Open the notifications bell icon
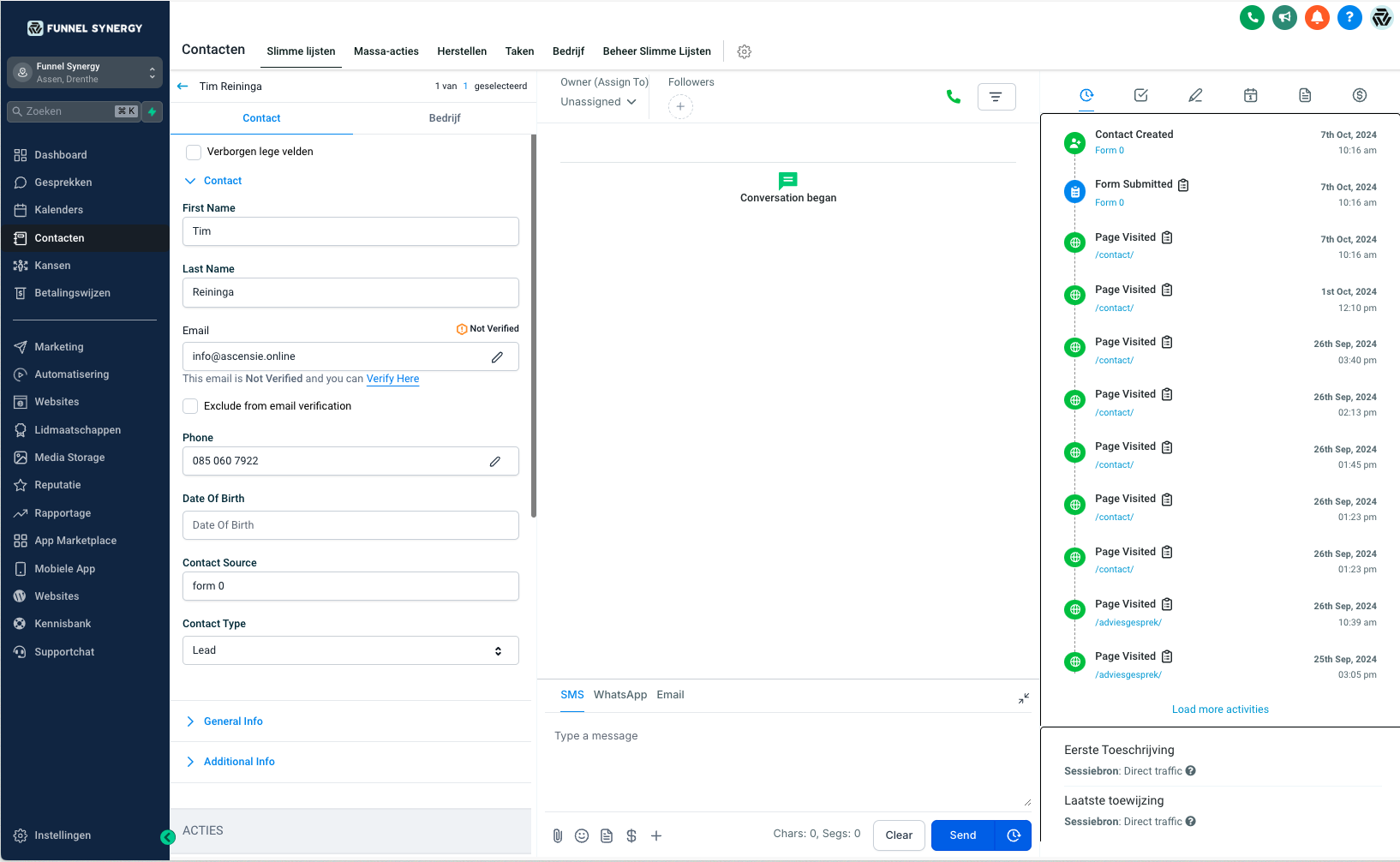Screen dimensions: 1400x862 coord(1317,17)
